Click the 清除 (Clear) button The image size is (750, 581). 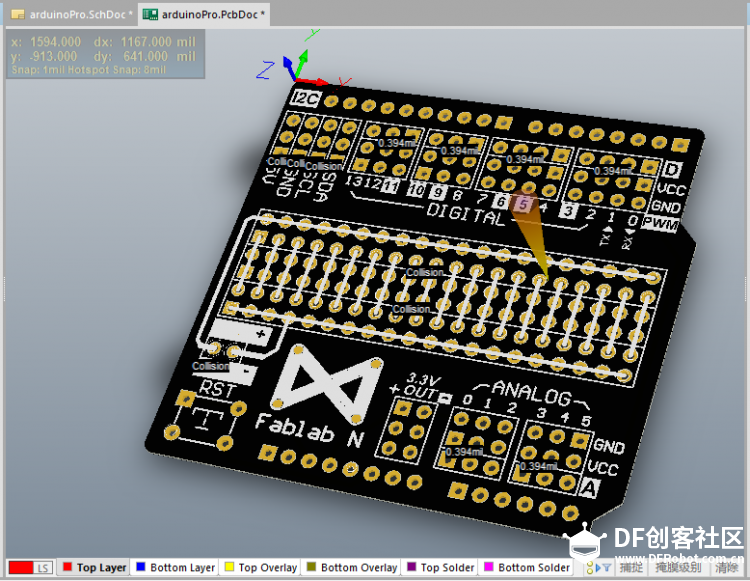[x=727, y=568]
